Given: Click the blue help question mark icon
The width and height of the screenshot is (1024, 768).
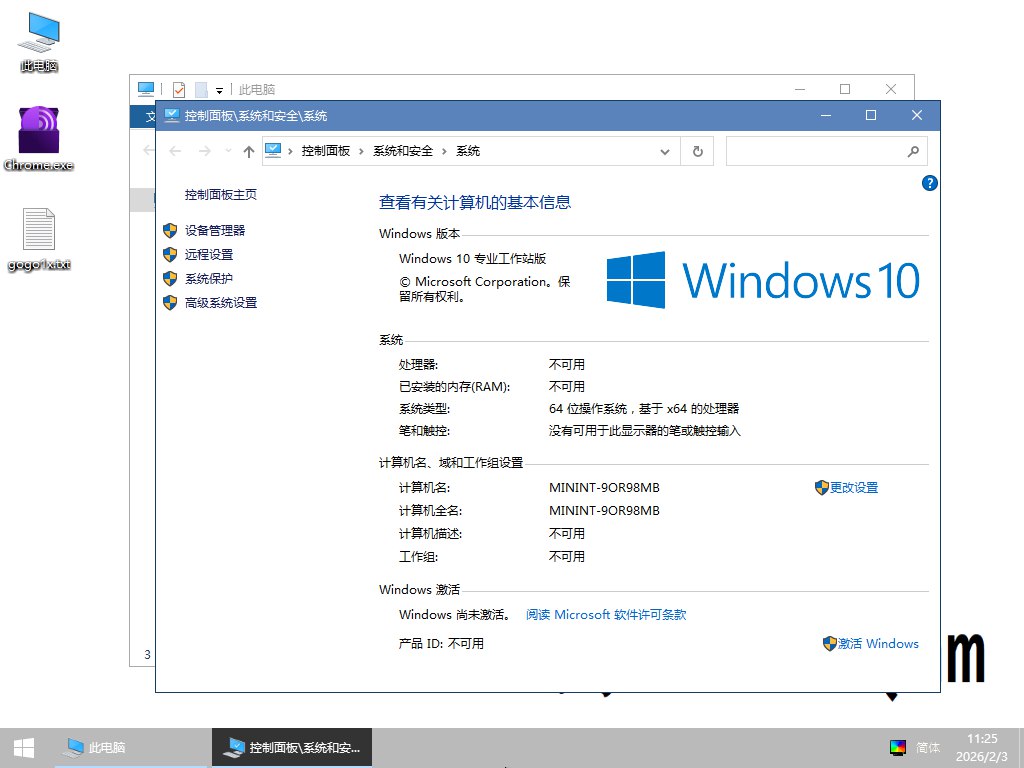Looking at the screenshot, I should tap(929, 183).
